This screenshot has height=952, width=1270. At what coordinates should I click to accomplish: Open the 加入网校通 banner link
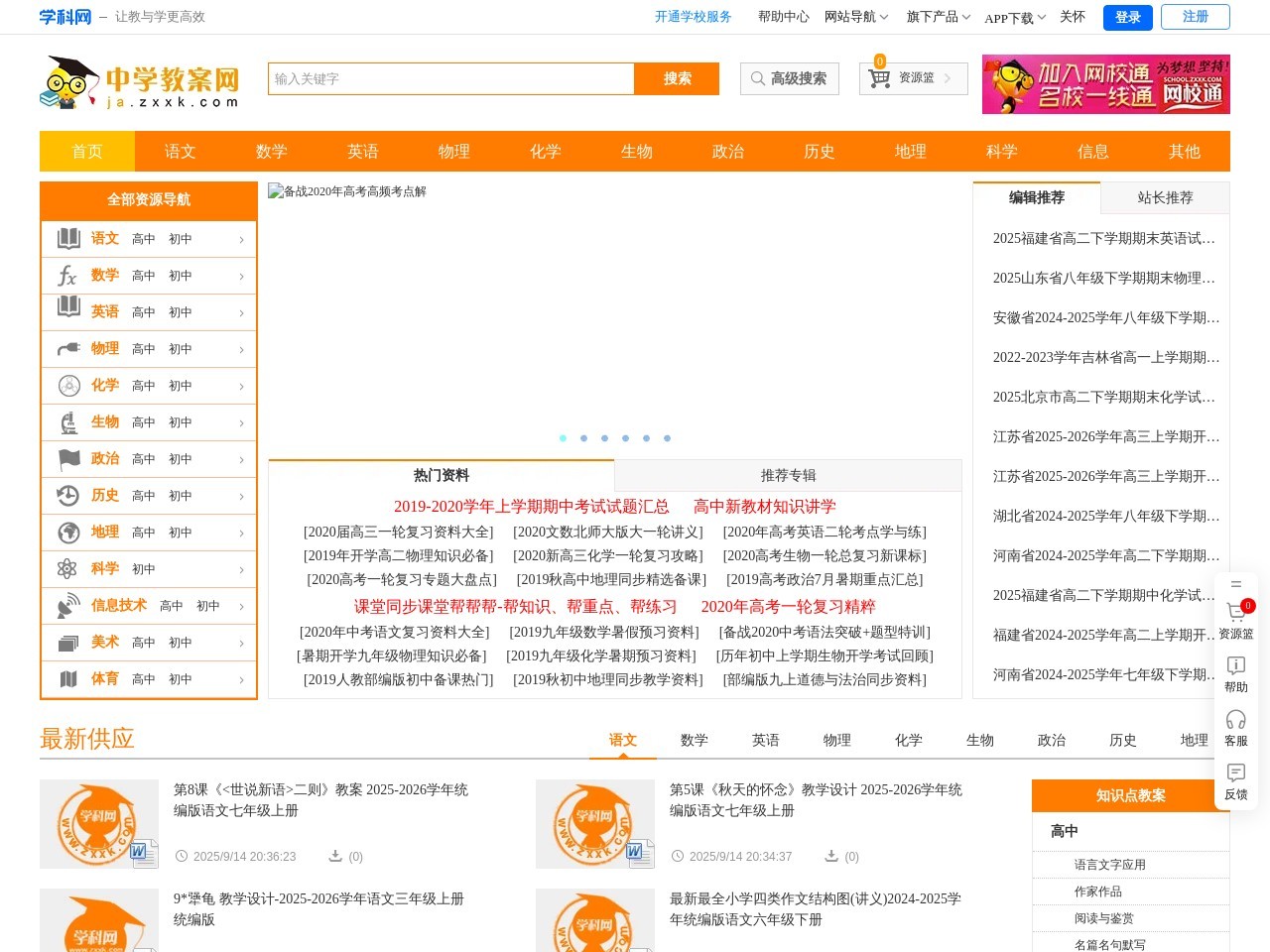[1105, 84]
